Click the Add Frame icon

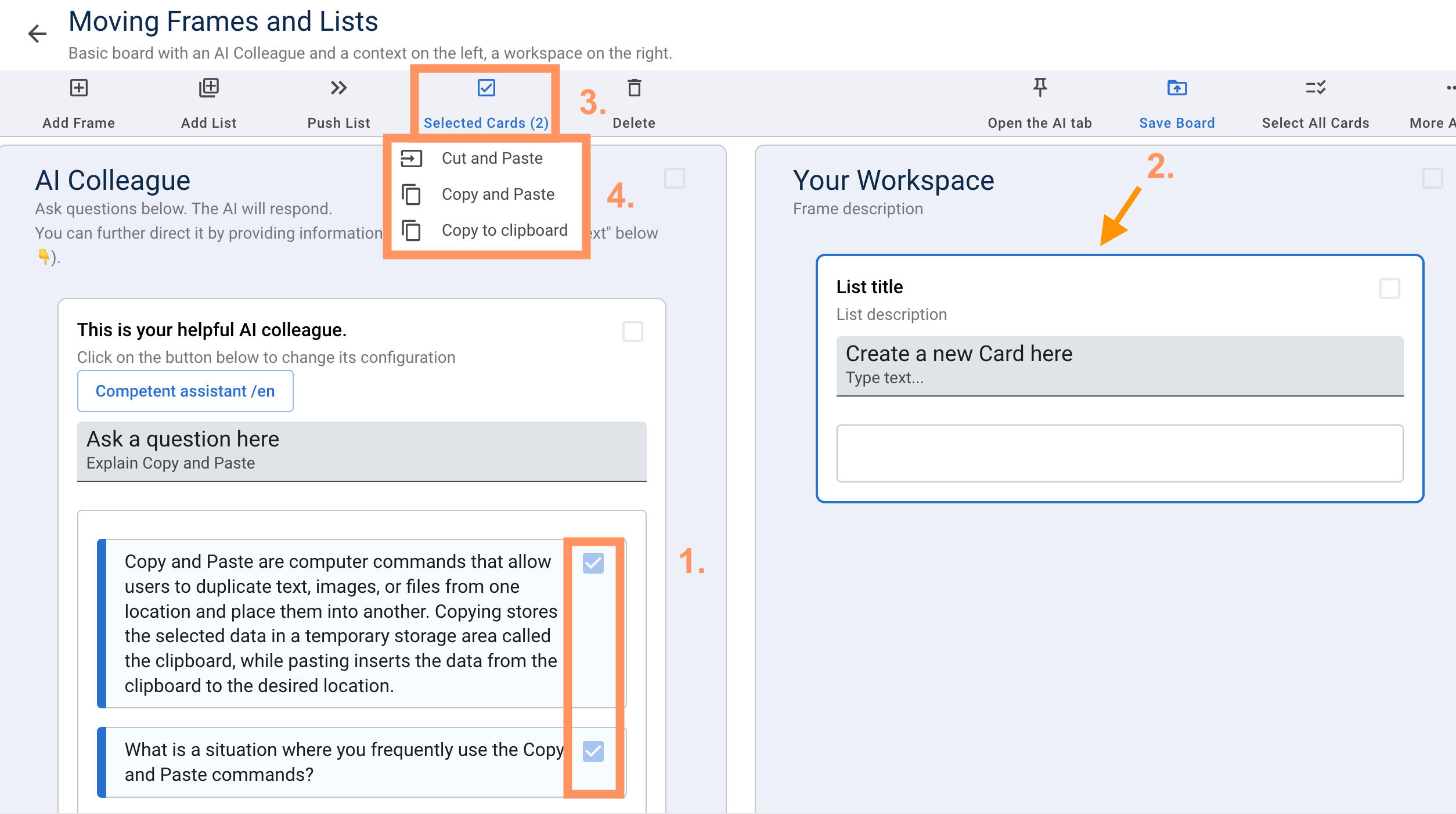78,88
